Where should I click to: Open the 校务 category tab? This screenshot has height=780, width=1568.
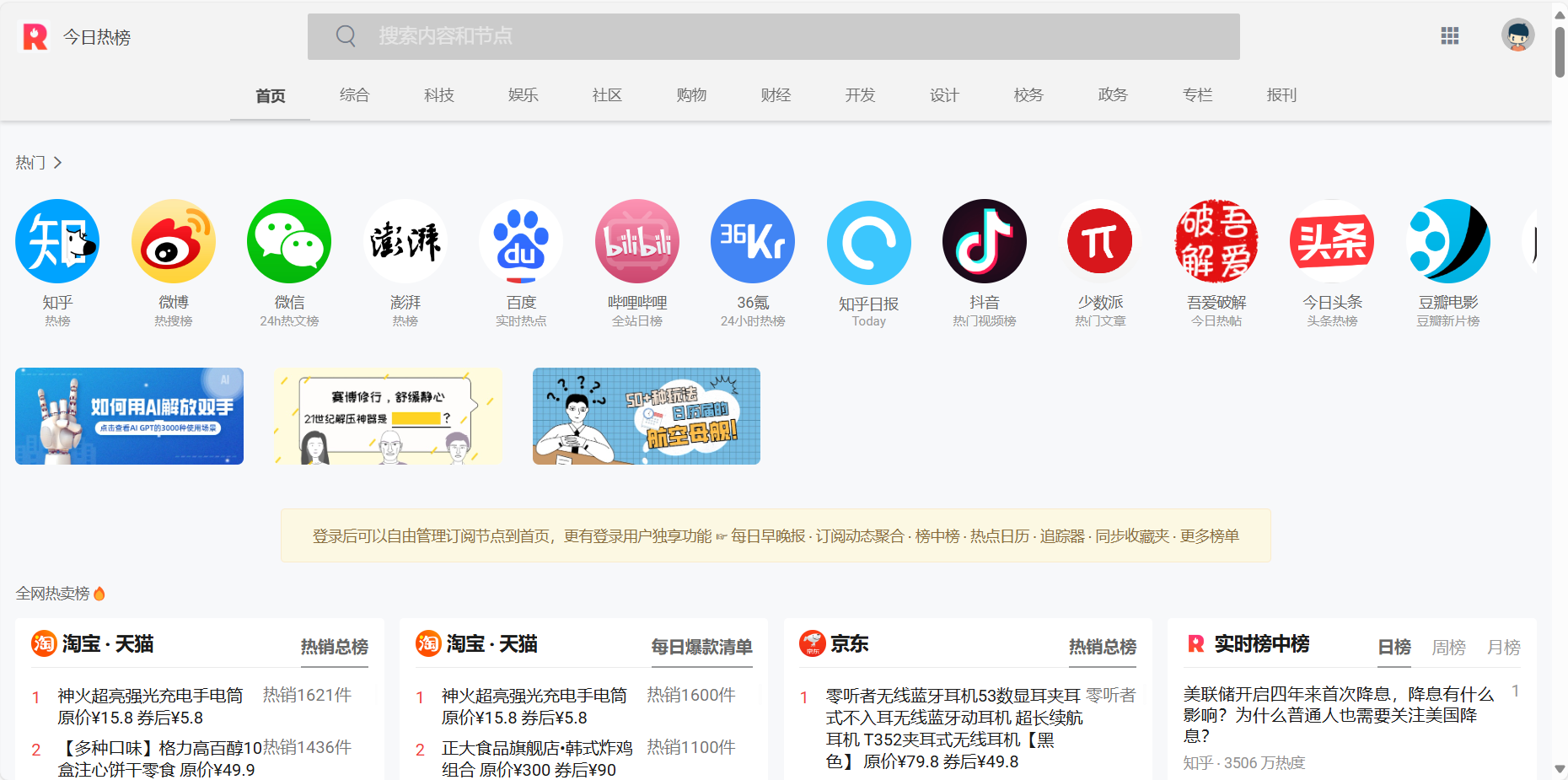click(x=1029, y=95)
